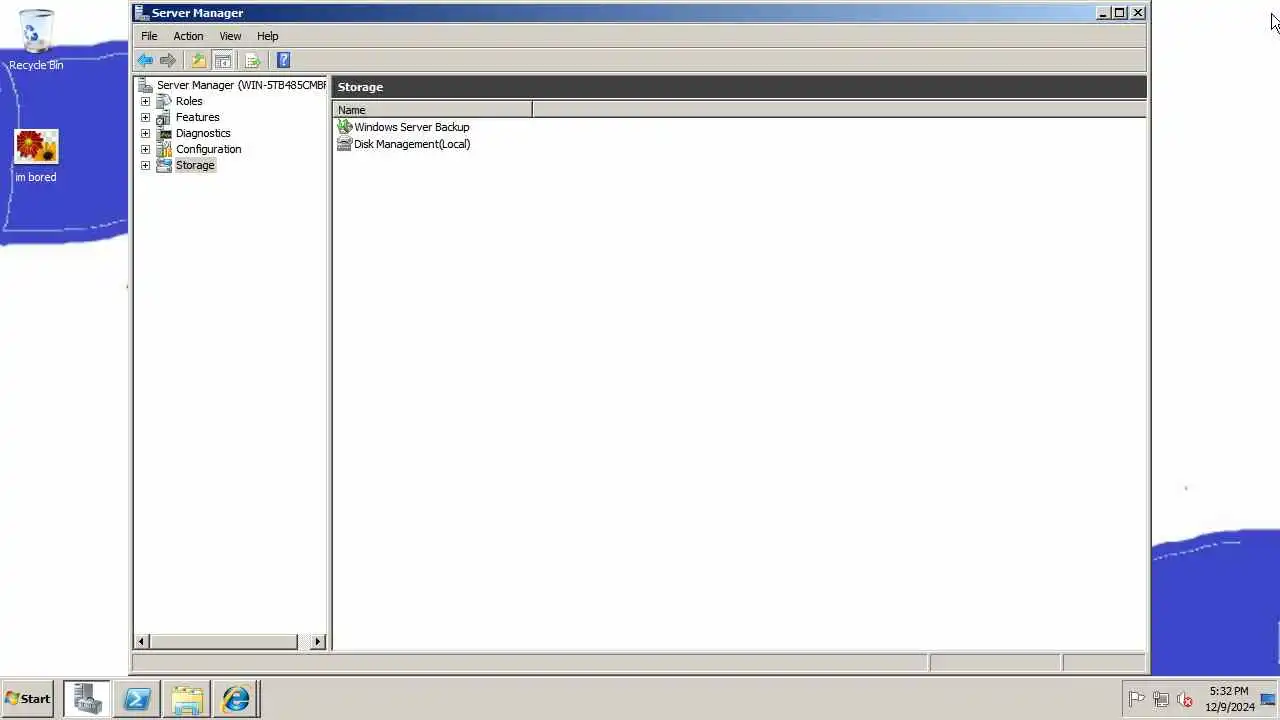Viewport: 1280px width, 720px height.
Task: Click the Disk Management(Local) icon
Action: click(345, 144)
